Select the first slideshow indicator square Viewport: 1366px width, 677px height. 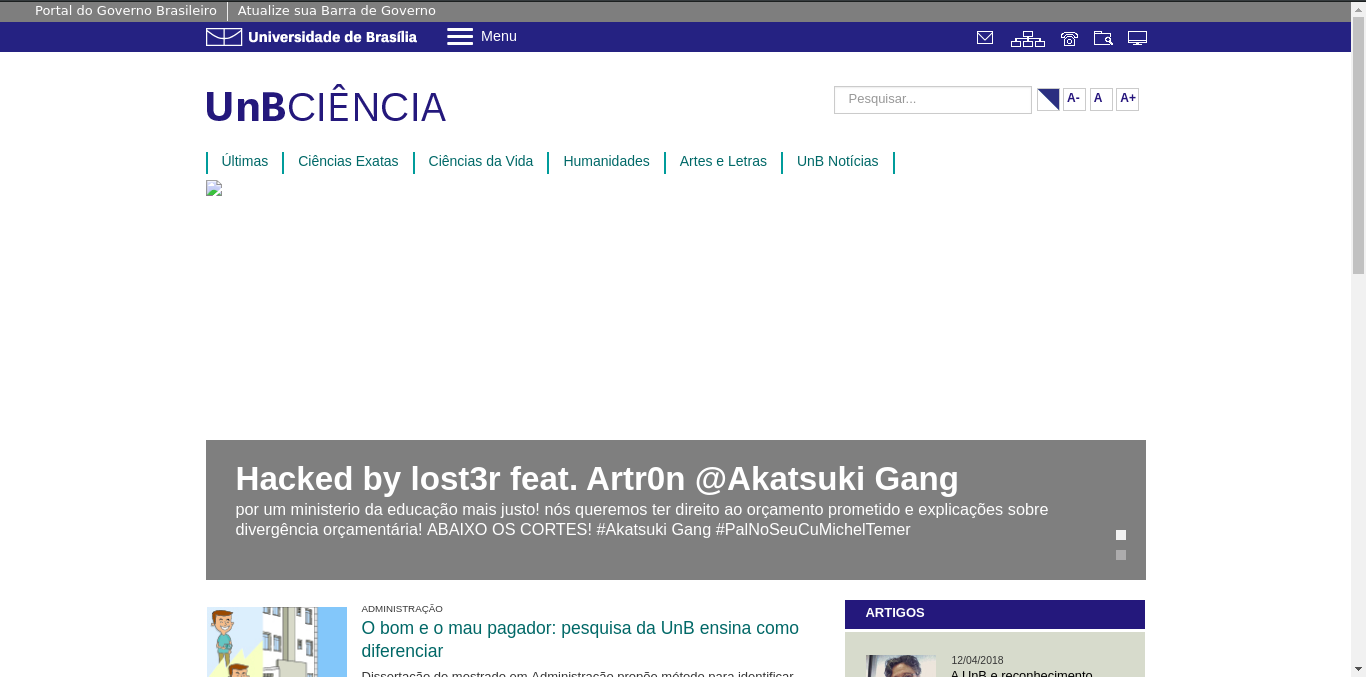click(1121, 535)
